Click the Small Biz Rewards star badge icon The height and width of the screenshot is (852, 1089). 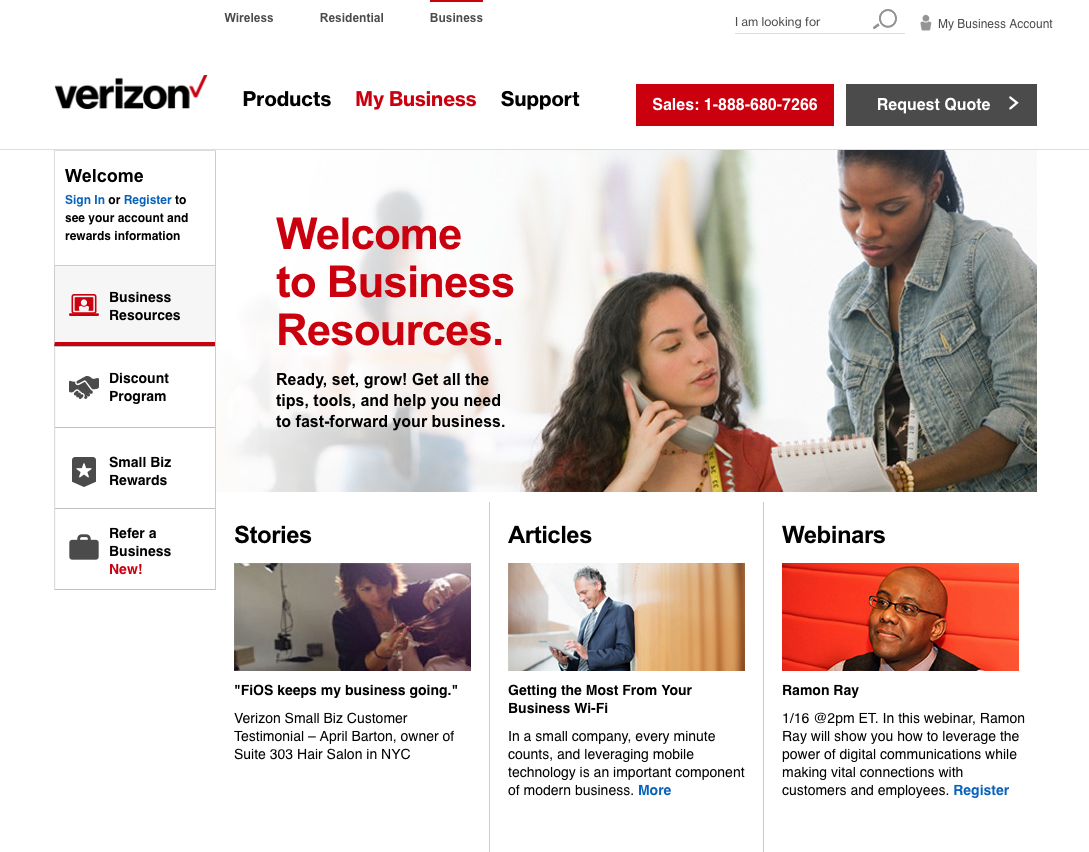(x=83, y=471)
